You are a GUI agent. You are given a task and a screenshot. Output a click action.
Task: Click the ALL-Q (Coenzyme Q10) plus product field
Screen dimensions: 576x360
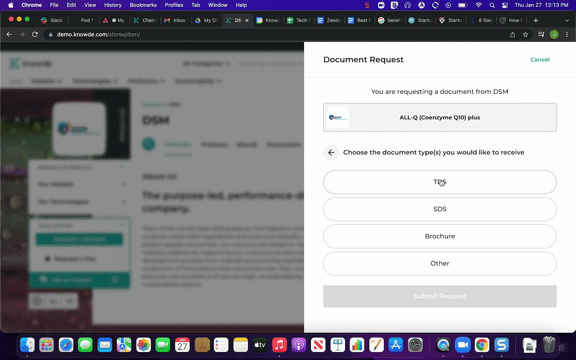pos(440,118)
